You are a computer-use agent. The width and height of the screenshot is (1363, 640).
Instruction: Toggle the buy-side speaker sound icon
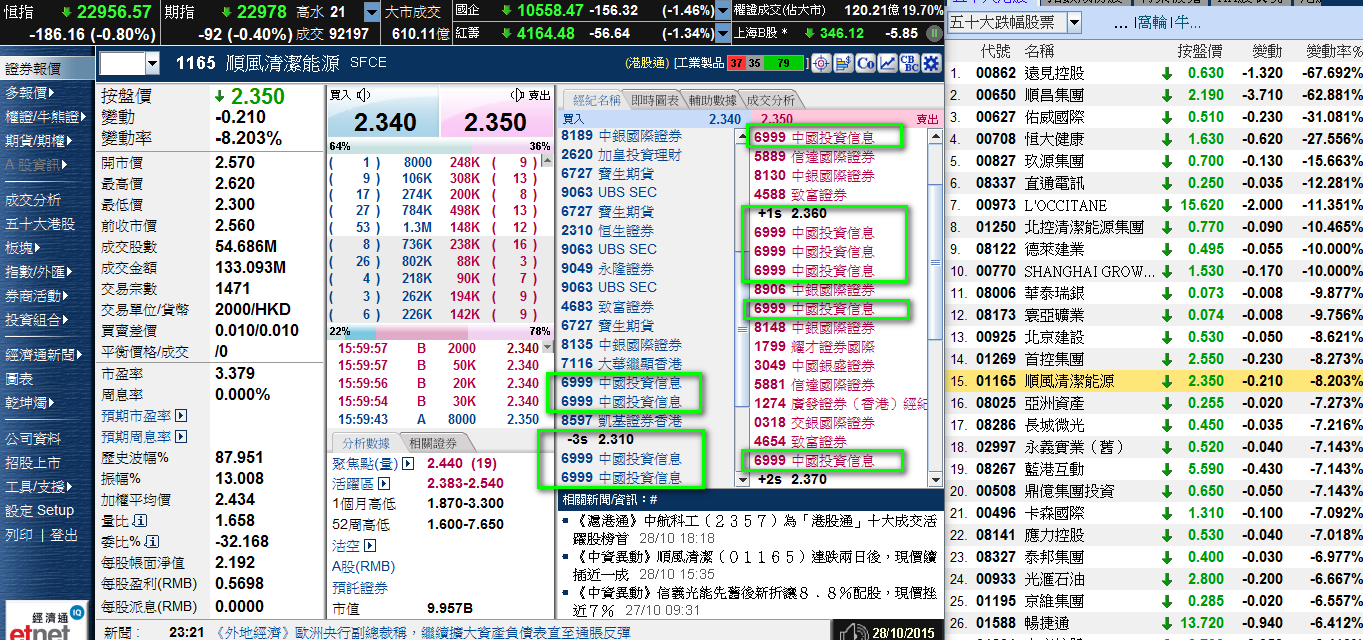click(x=364, y=95)
